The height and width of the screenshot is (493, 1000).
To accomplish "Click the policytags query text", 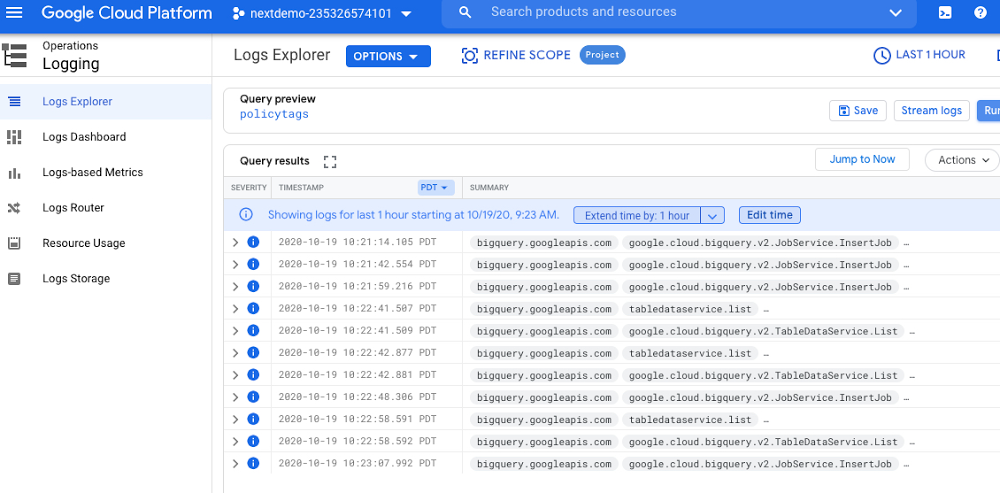I will pyautogui.click(x=274, y=115).
